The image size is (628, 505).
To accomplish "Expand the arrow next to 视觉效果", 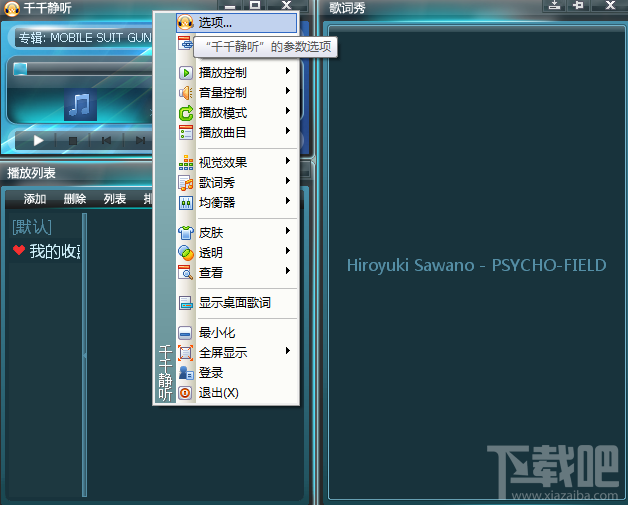I will pos(288,161).
